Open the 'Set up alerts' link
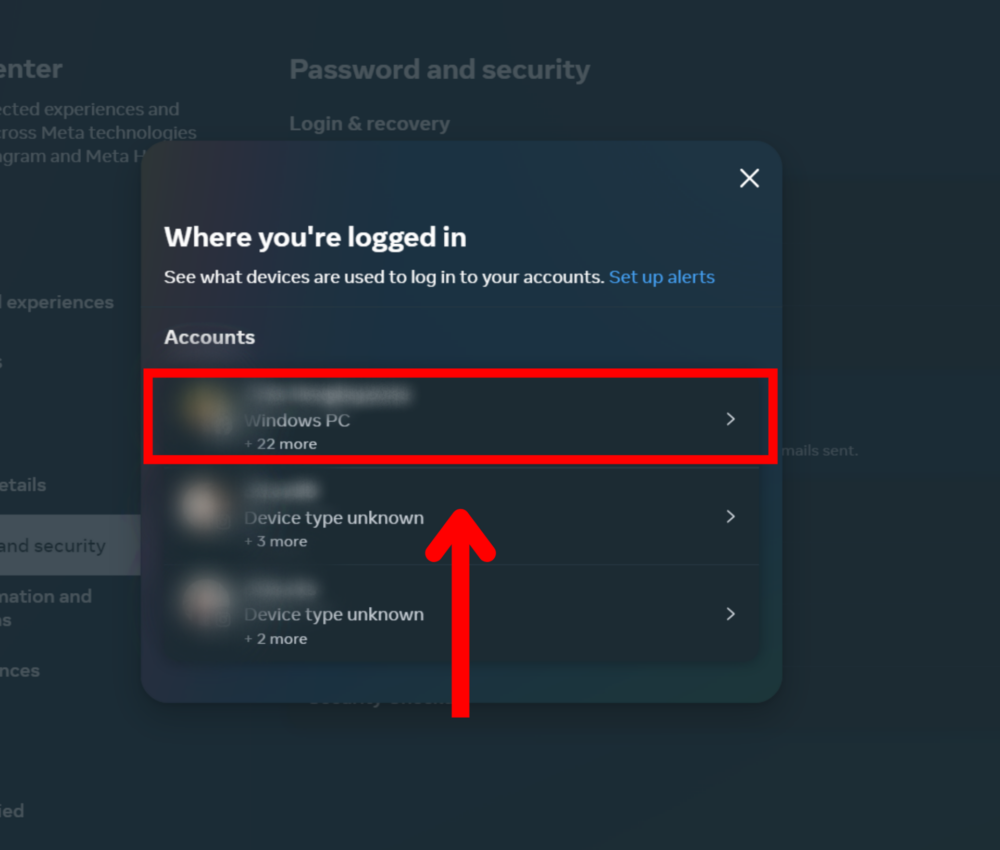Image resolution: width=1000 pixels, height=850 pixels. pyautogui.click(x=662, y=277)
